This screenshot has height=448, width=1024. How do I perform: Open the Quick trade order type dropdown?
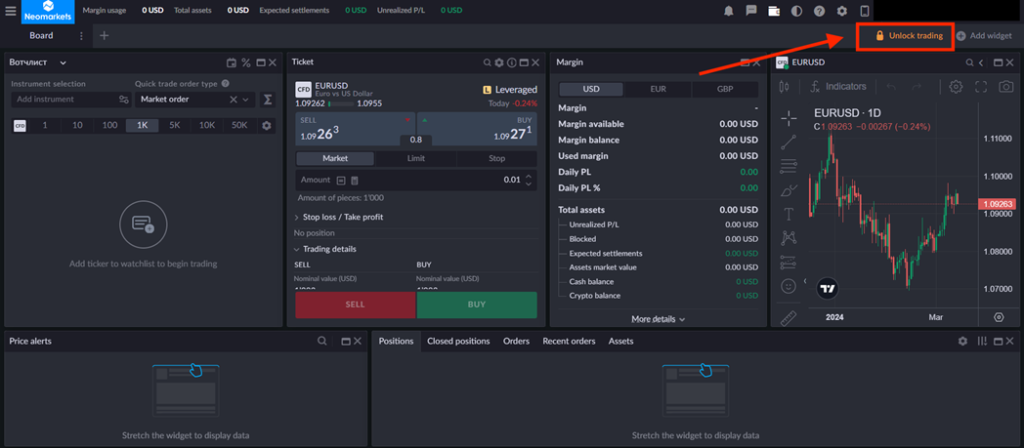click(193, 100)
